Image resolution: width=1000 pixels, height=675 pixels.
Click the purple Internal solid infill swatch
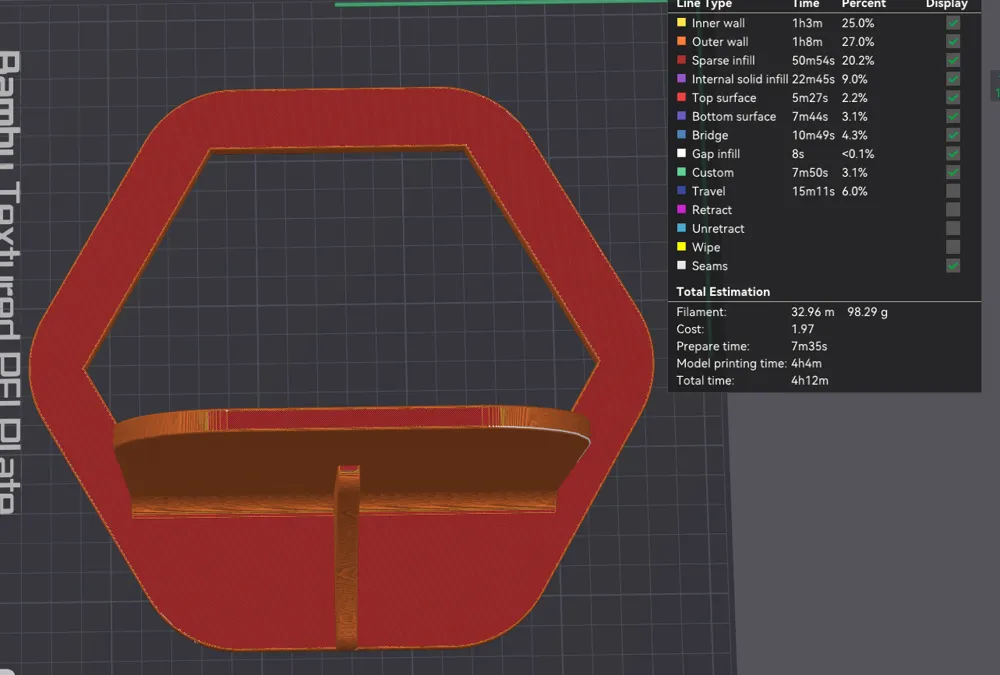tap(681, 79)
